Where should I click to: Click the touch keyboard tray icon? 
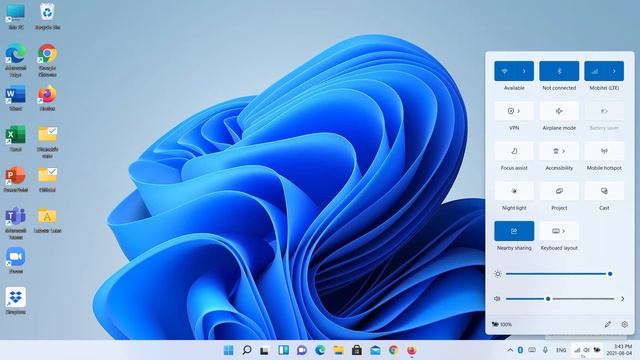(x=532, y=350)
